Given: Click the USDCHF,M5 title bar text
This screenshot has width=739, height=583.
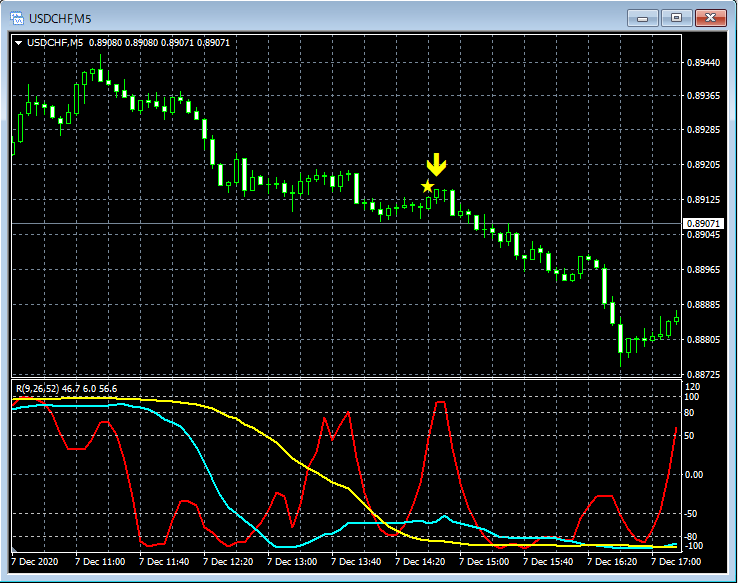Looking at the screenshot, I should click(x=62, y=18).
